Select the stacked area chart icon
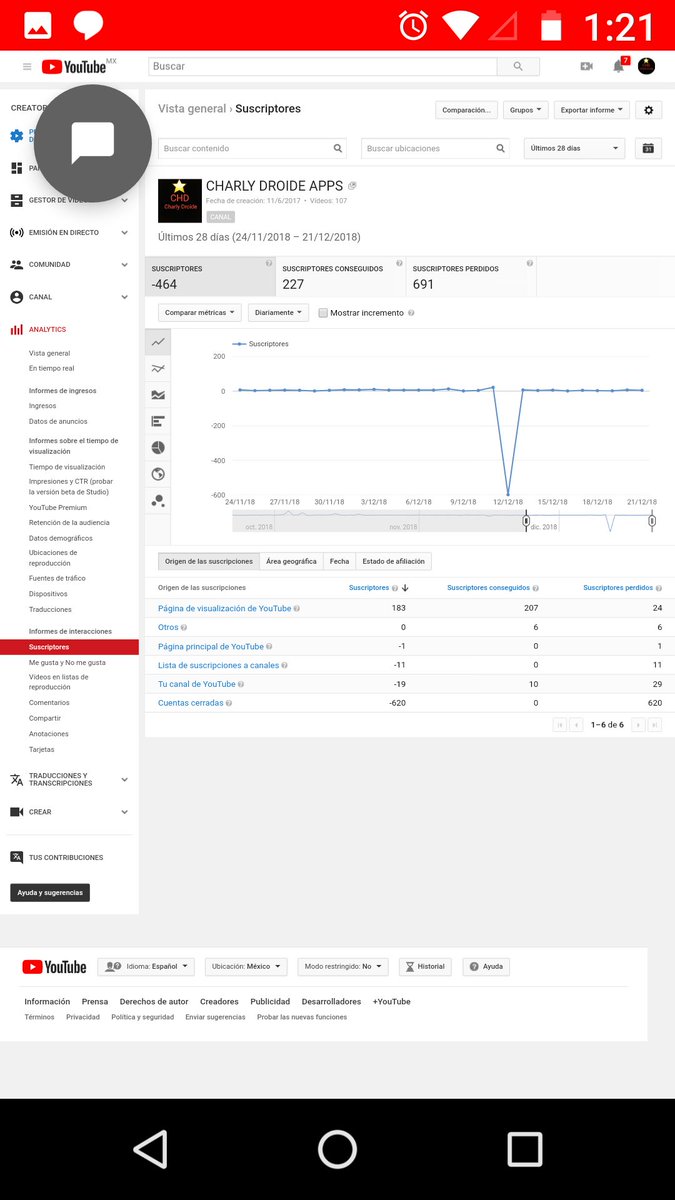This screenshot has height=1200, width=675. tap(158, 395)
